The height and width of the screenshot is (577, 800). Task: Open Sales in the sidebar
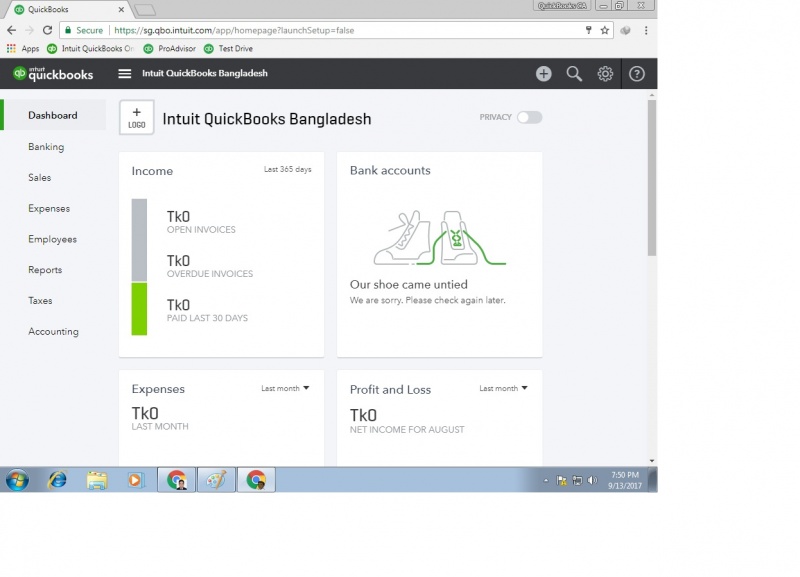tap(40, 178)
